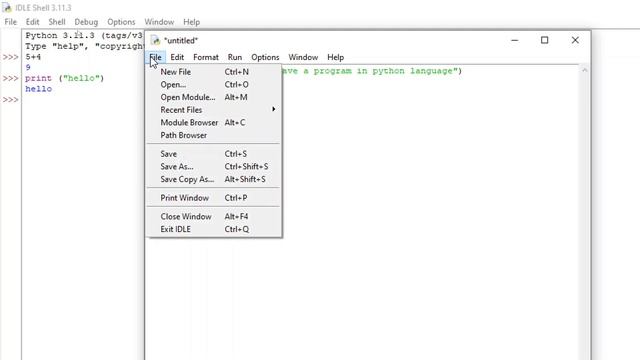Expand the Recent Files submenu
Viewport: 640px width, 360px height.
coord(214,110)
